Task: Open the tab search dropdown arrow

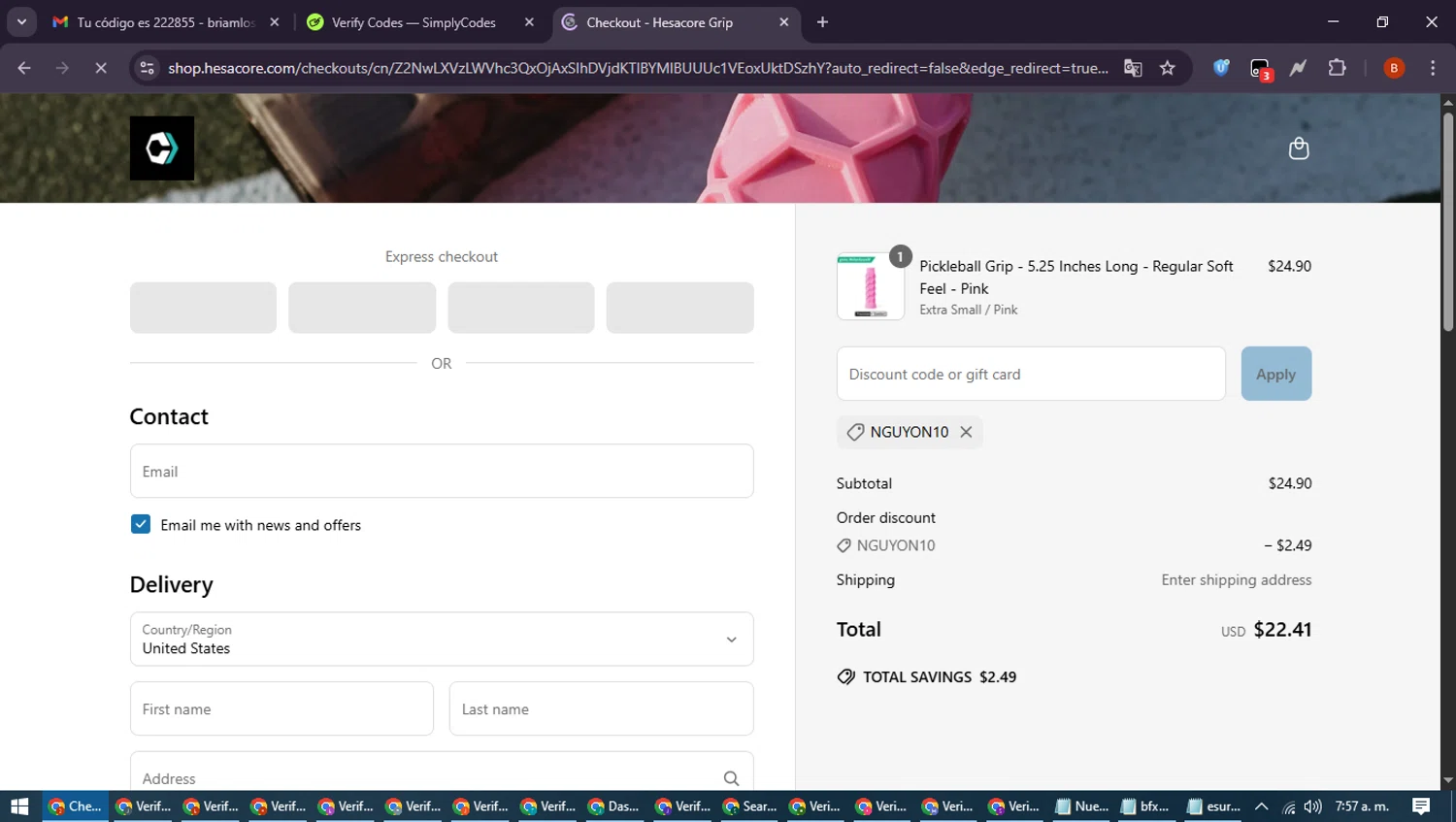Action: [21, 22]
